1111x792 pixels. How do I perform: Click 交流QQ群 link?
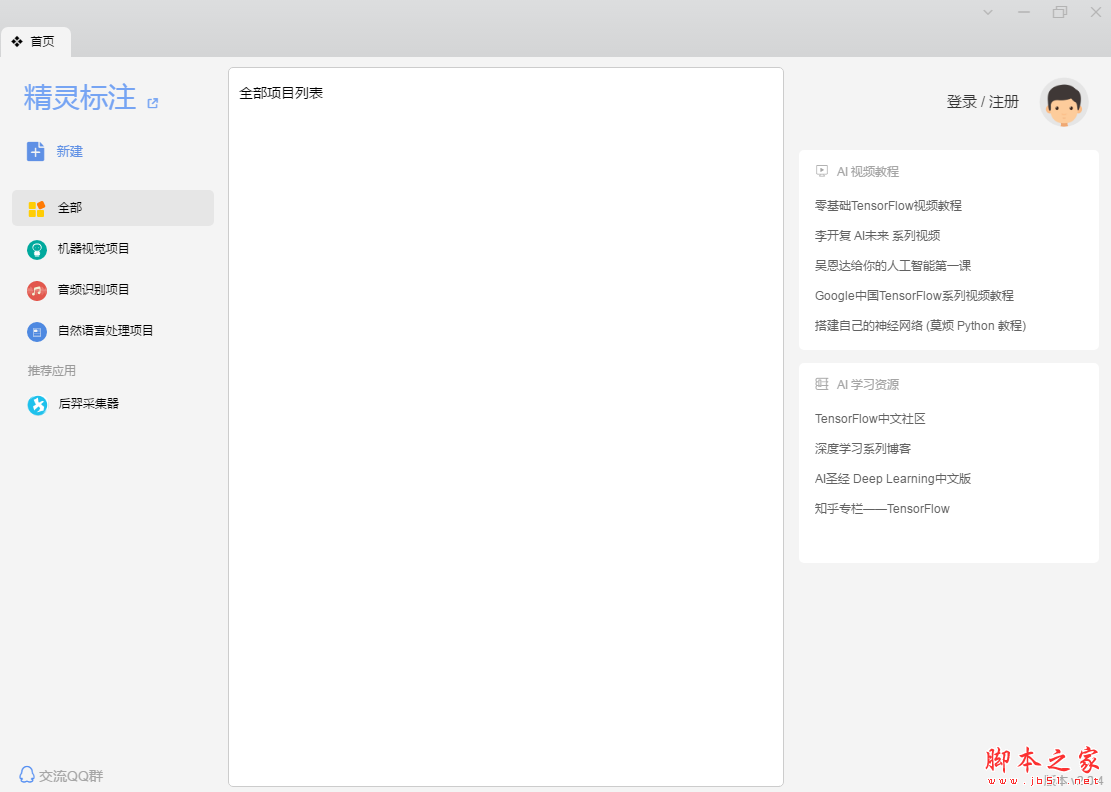[71, 776]
